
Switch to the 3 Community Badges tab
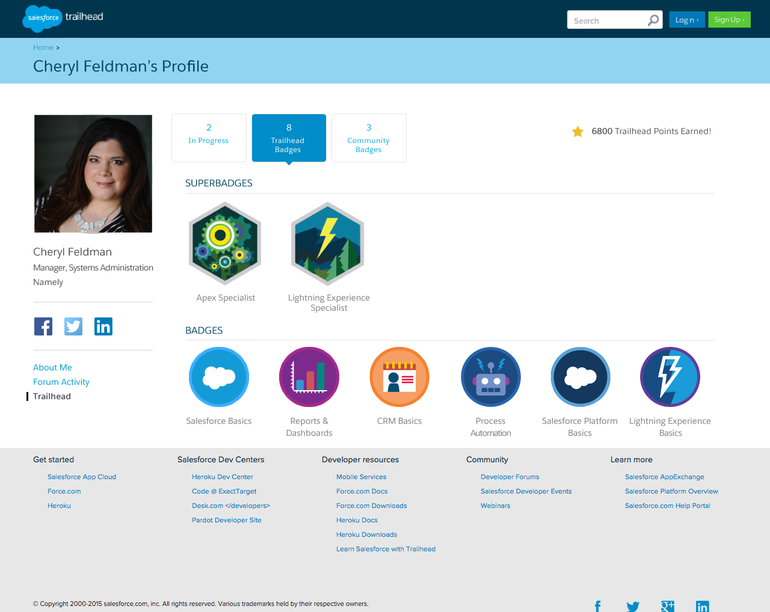tap(369, 138)
